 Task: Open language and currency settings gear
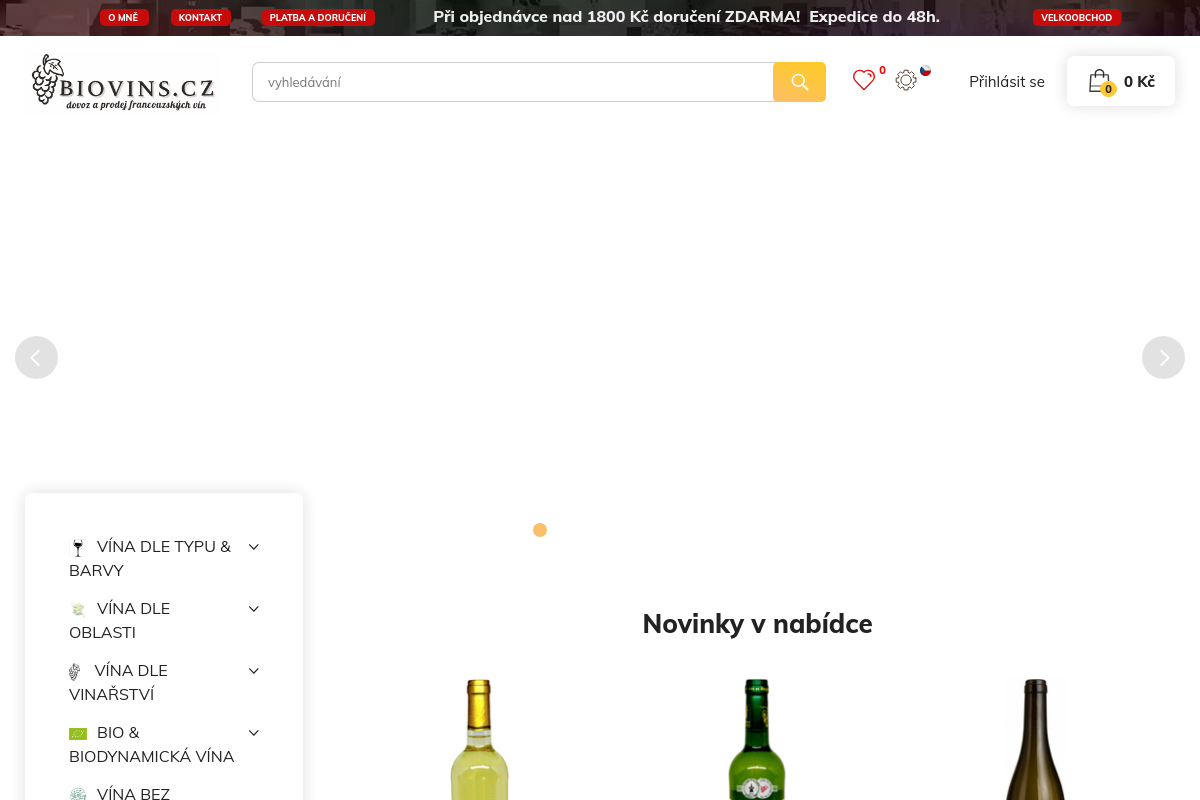tap(906, 80)
